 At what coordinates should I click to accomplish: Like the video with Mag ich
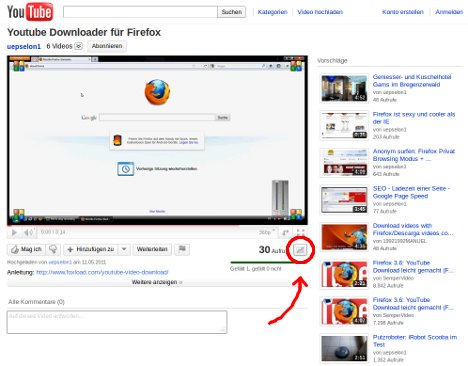tap(26, 249)
